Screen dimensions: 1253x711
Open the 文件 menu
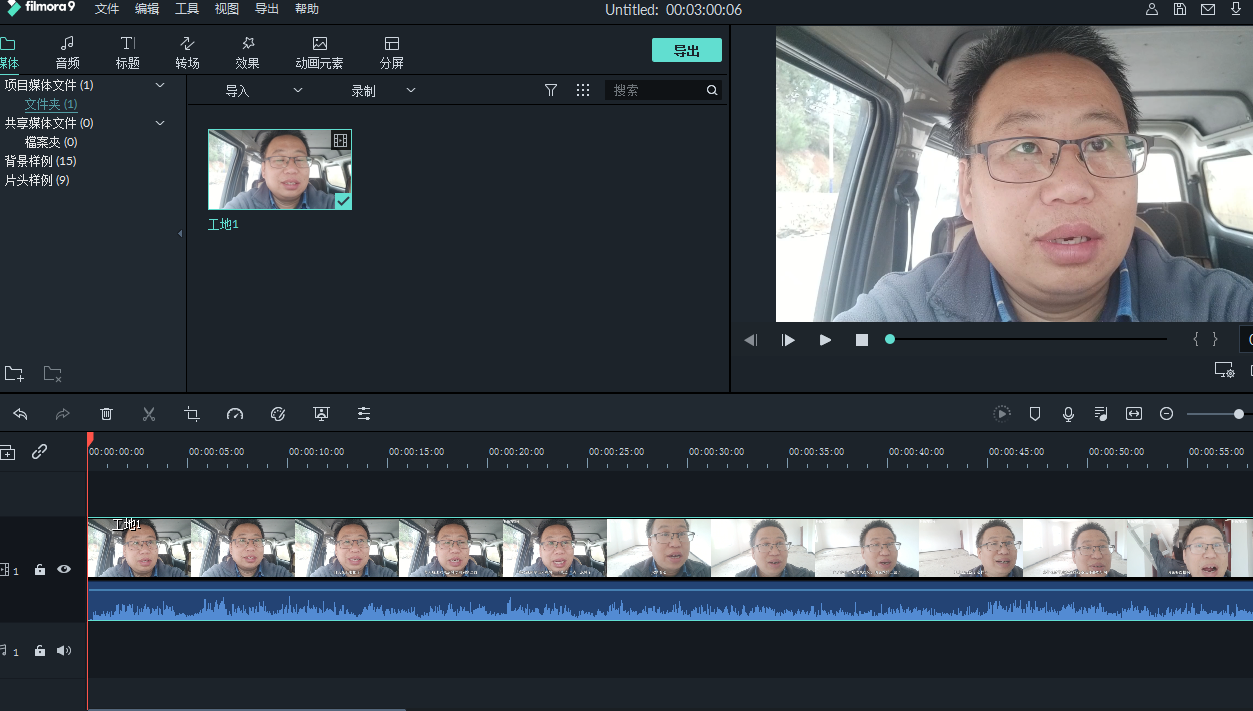106,9
